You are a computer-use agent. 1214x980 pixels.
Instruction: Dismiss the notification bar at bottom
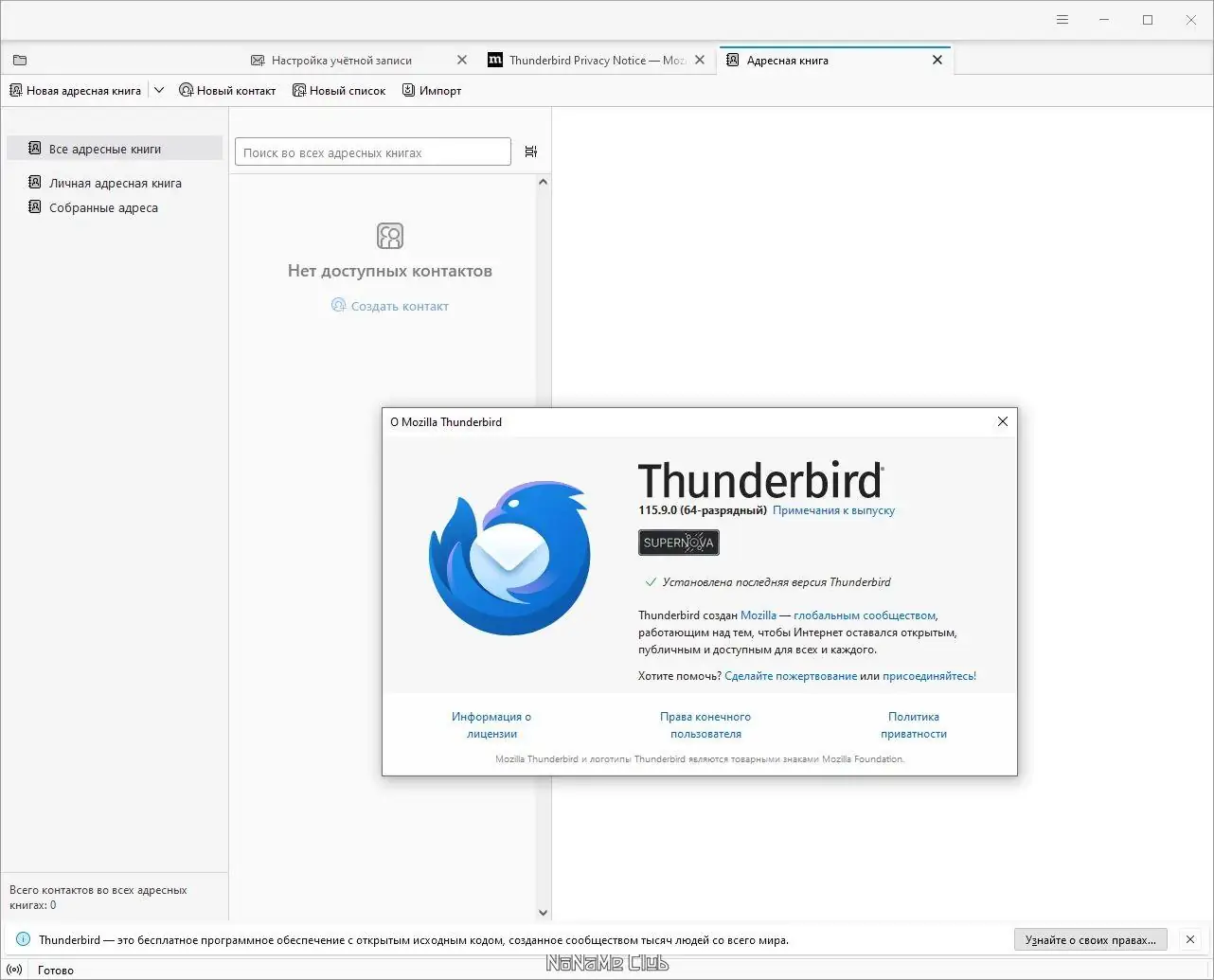coord(1189,940)
